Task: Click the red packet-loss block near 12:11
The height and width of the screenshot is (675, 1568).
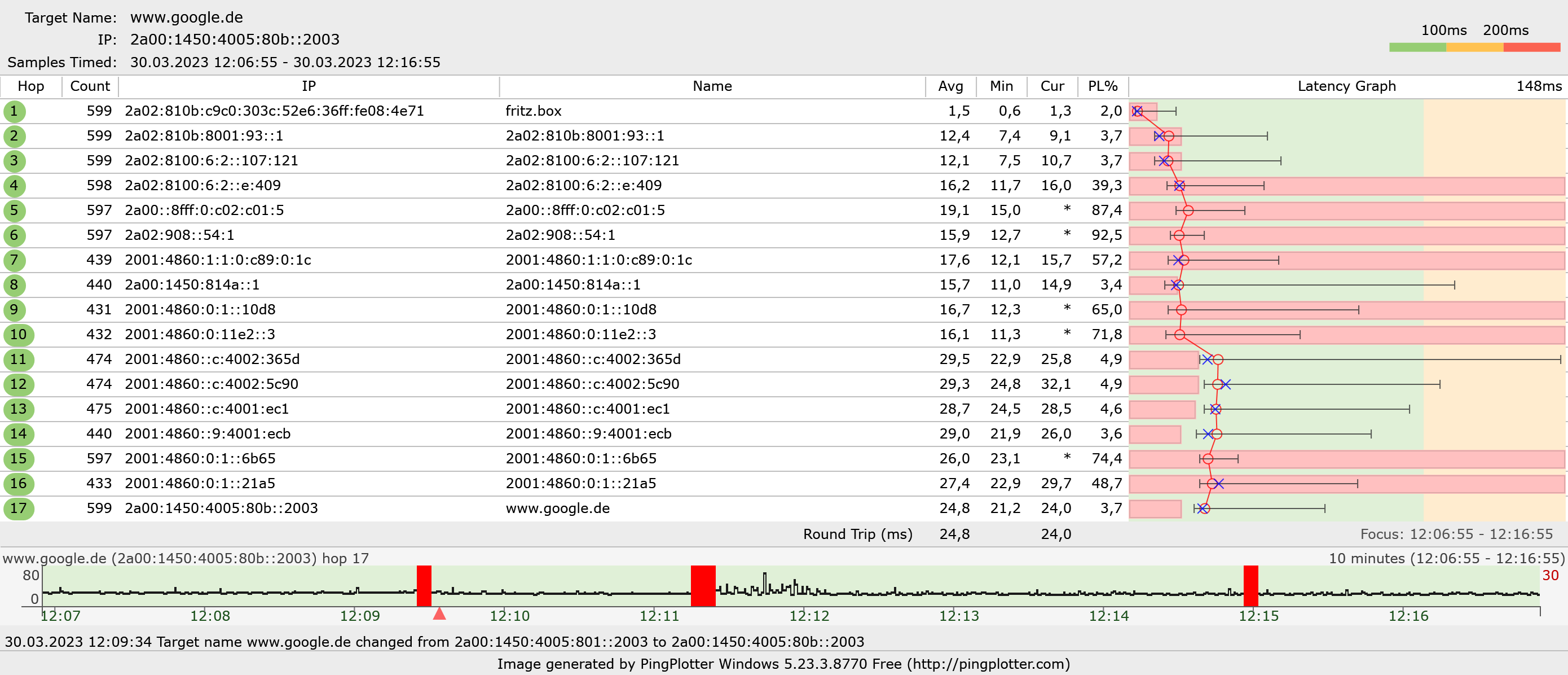Action: tap(703, 585)
